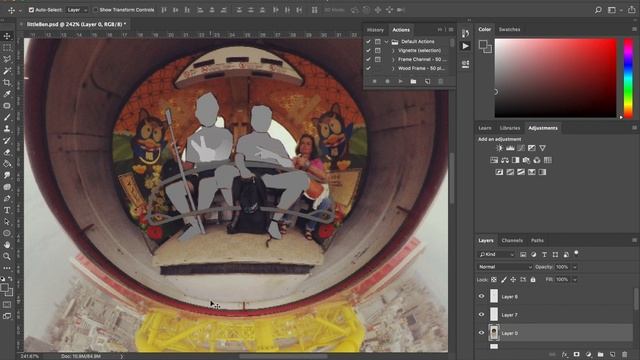The height and width of the screenshot is (360, 640).
Task: Click the Levels adjustment icon
Action: coord(510,148)
